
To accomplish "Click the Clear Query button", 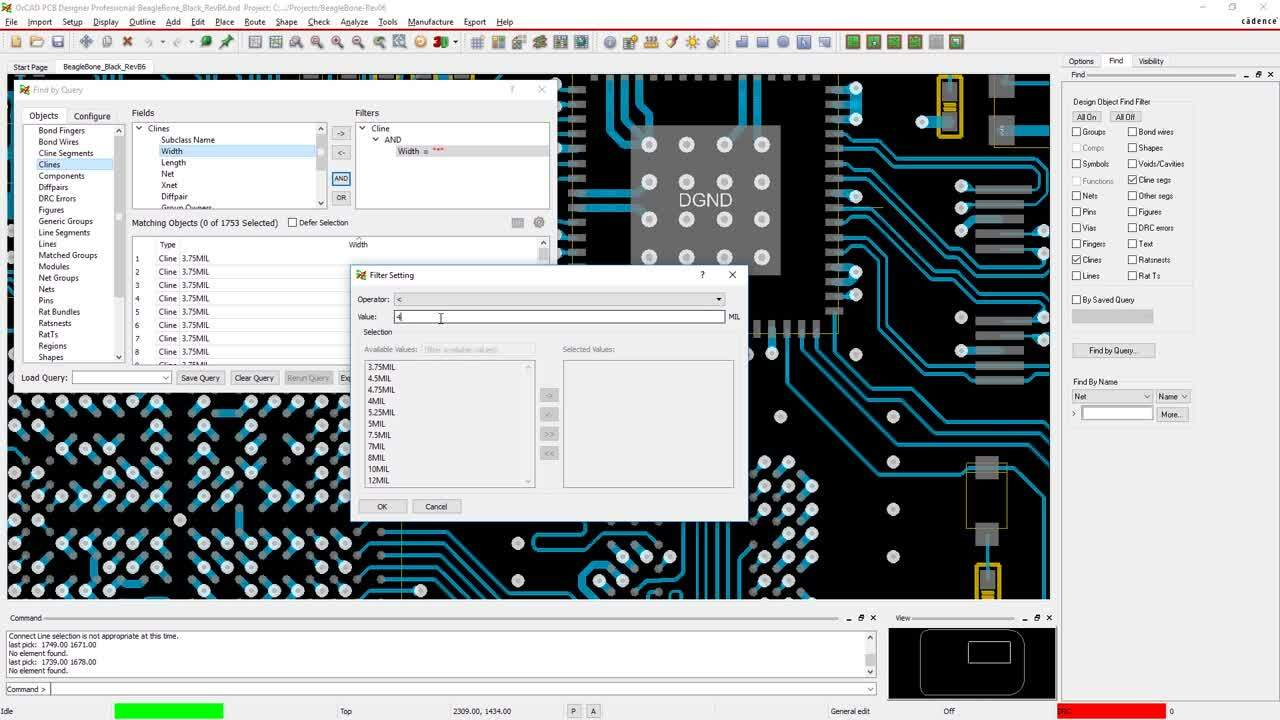I will tap(253, 378).
